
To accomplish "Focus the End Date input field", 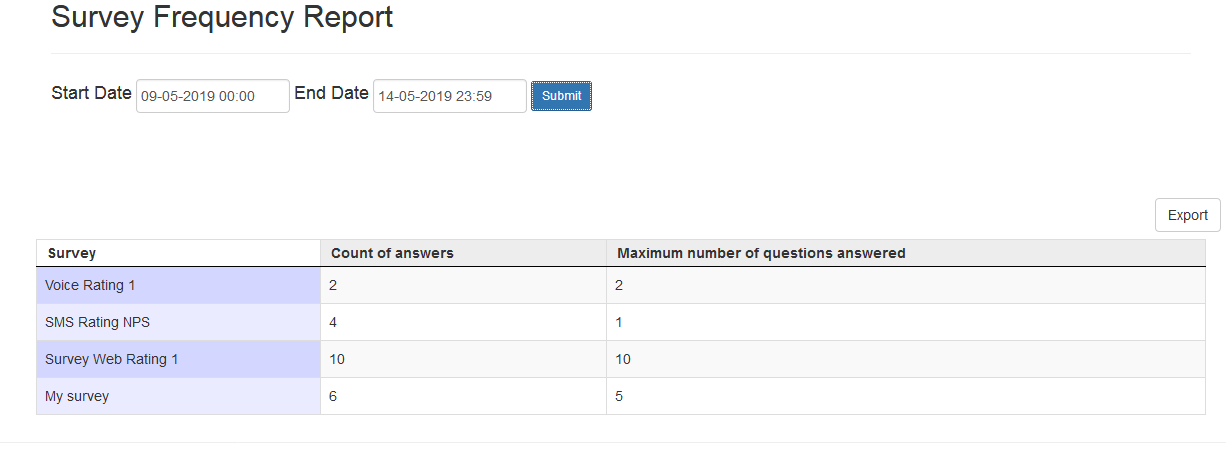I will [x=449, y=96].
